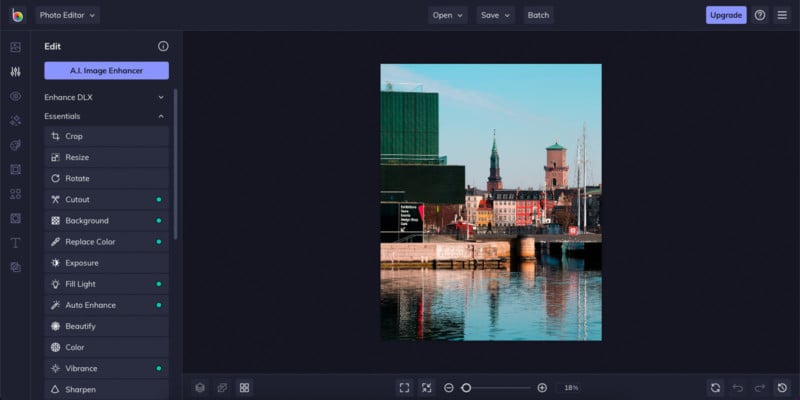Select the Exposure option
800x400 pixels.
point(106,263)
